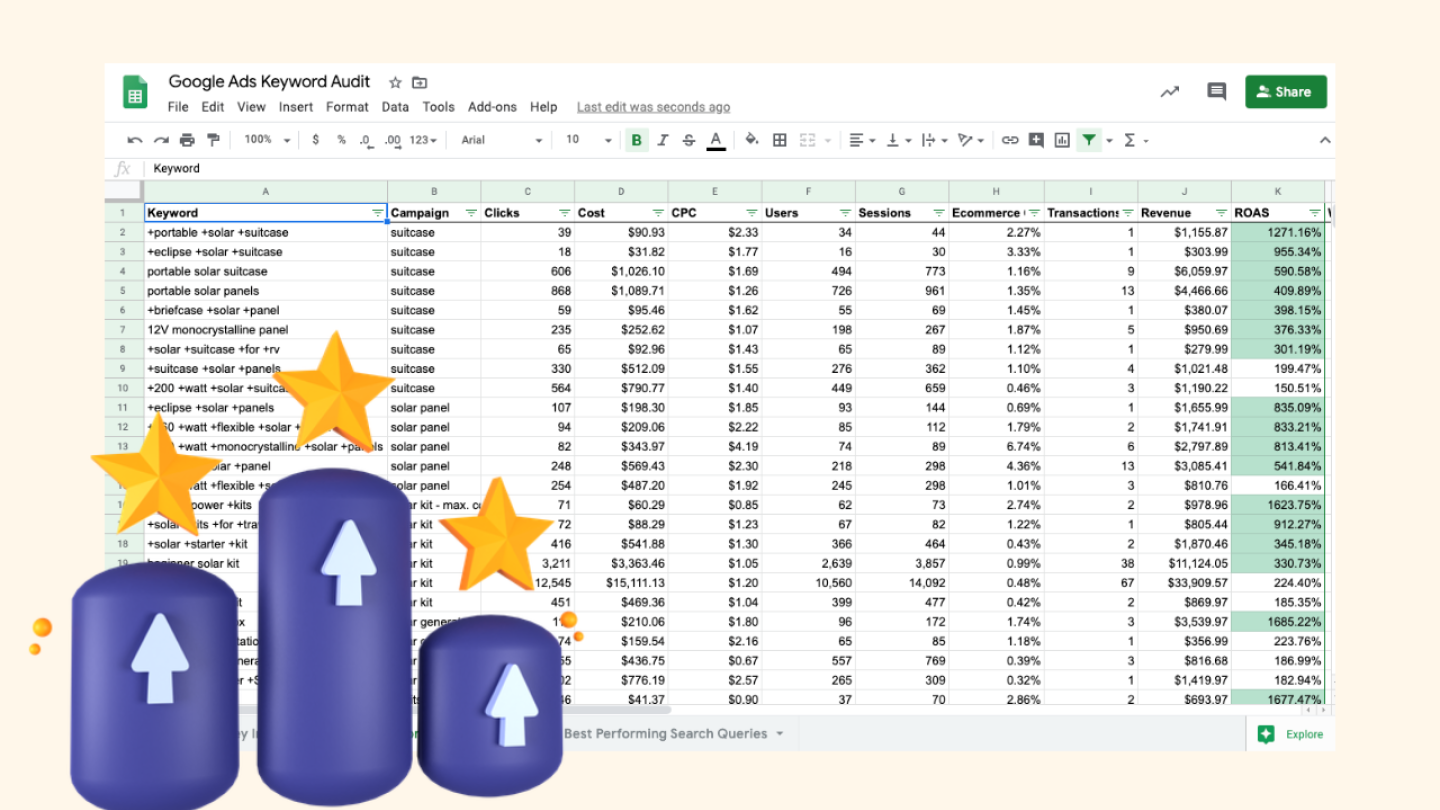Click the activity trend icon by Share
1440x810 pixels.
1169,92
